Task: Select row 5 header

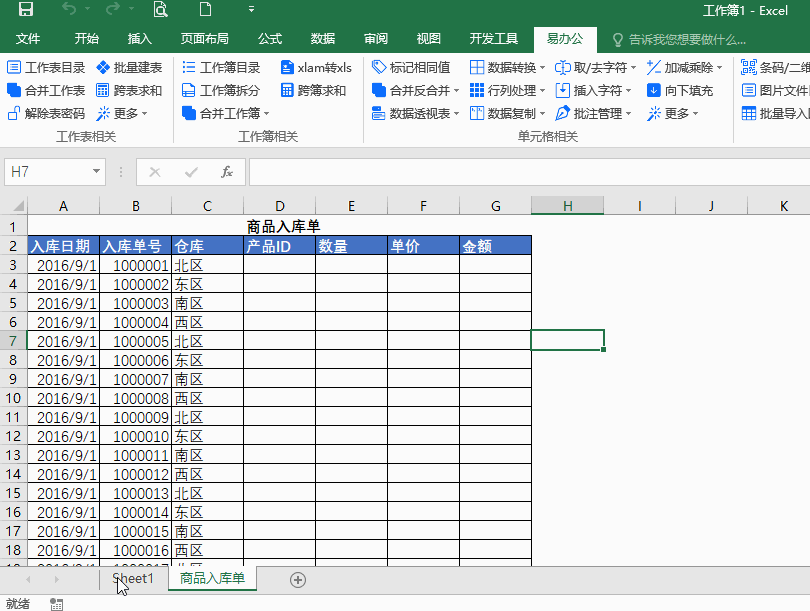Action: (x=13, y=303)
